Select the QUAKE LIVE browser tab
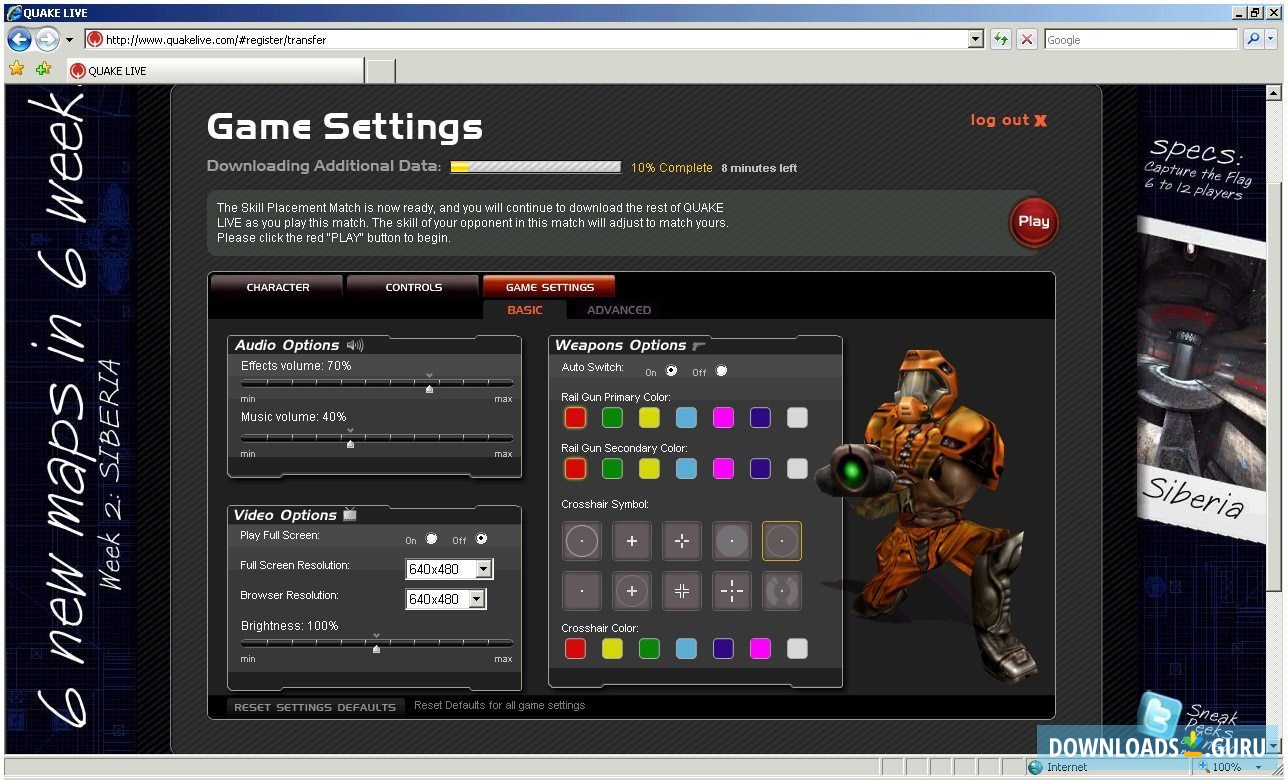Viewport: 1288px width, 780px height. pos(215,71)
